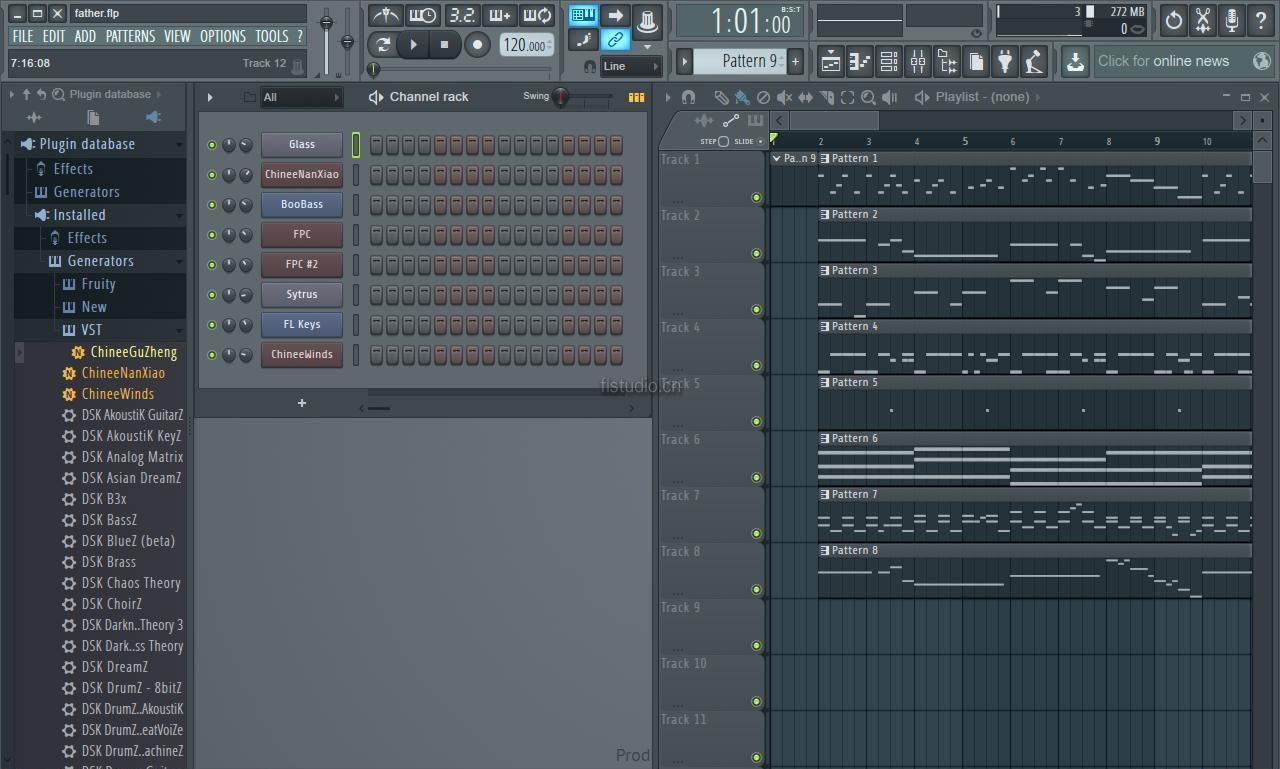Select ChineeGuZheng plugin in browser
Image resolution: width=1280 pixels, height=769 pixels.
click(x=133, y=352)
